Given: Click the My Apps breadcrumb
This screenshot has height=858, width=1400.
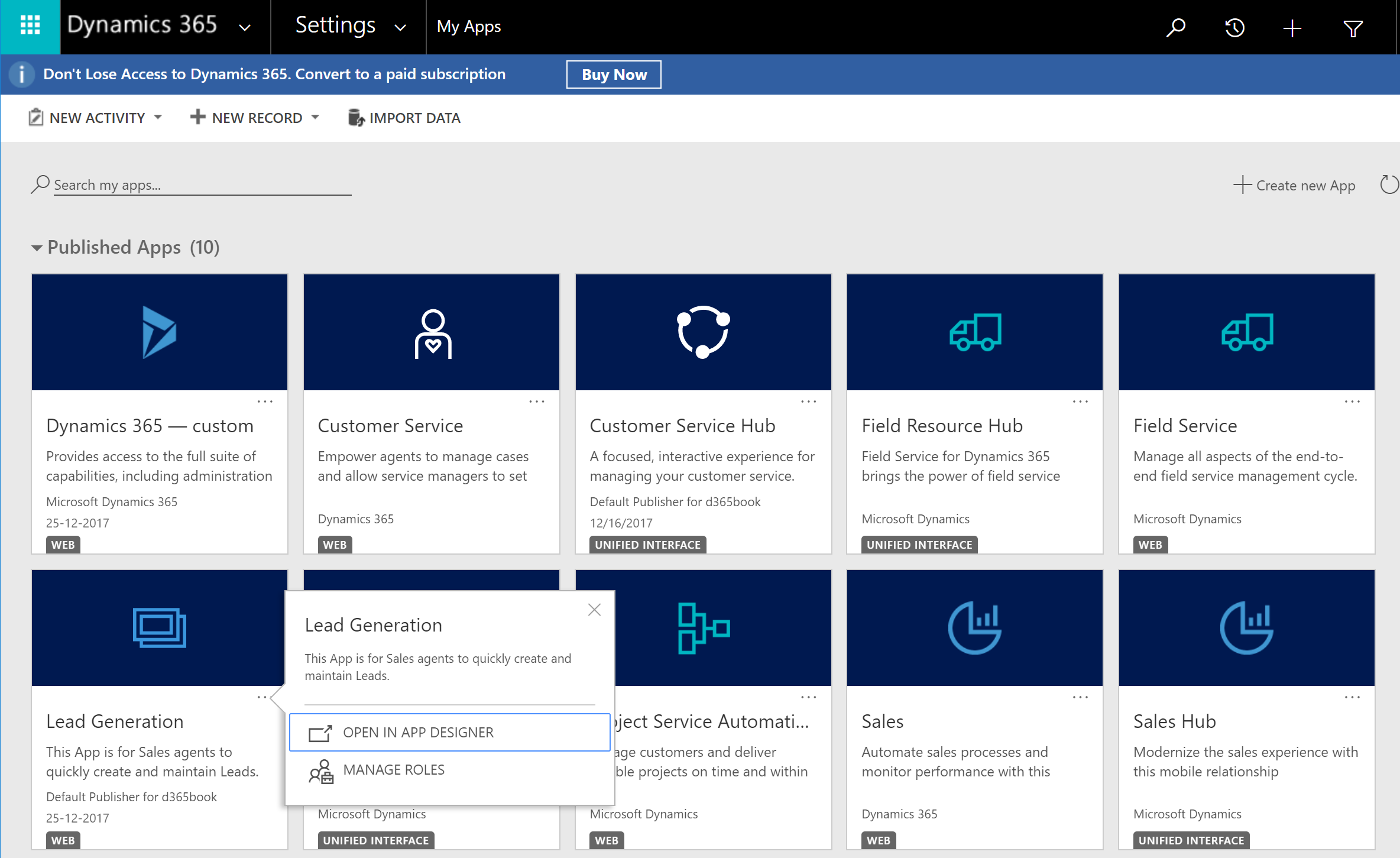Looking at the screenshot, I should pyautogui.click(x=469, y=27).
